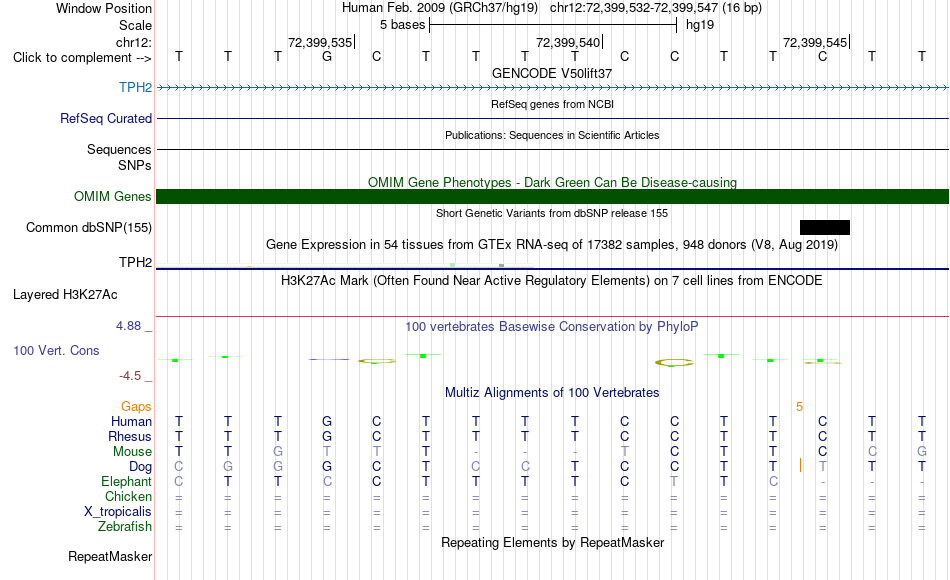Select the orange gap count 5
The height and width of the screenshot is (580, 950).
point(799,407)
